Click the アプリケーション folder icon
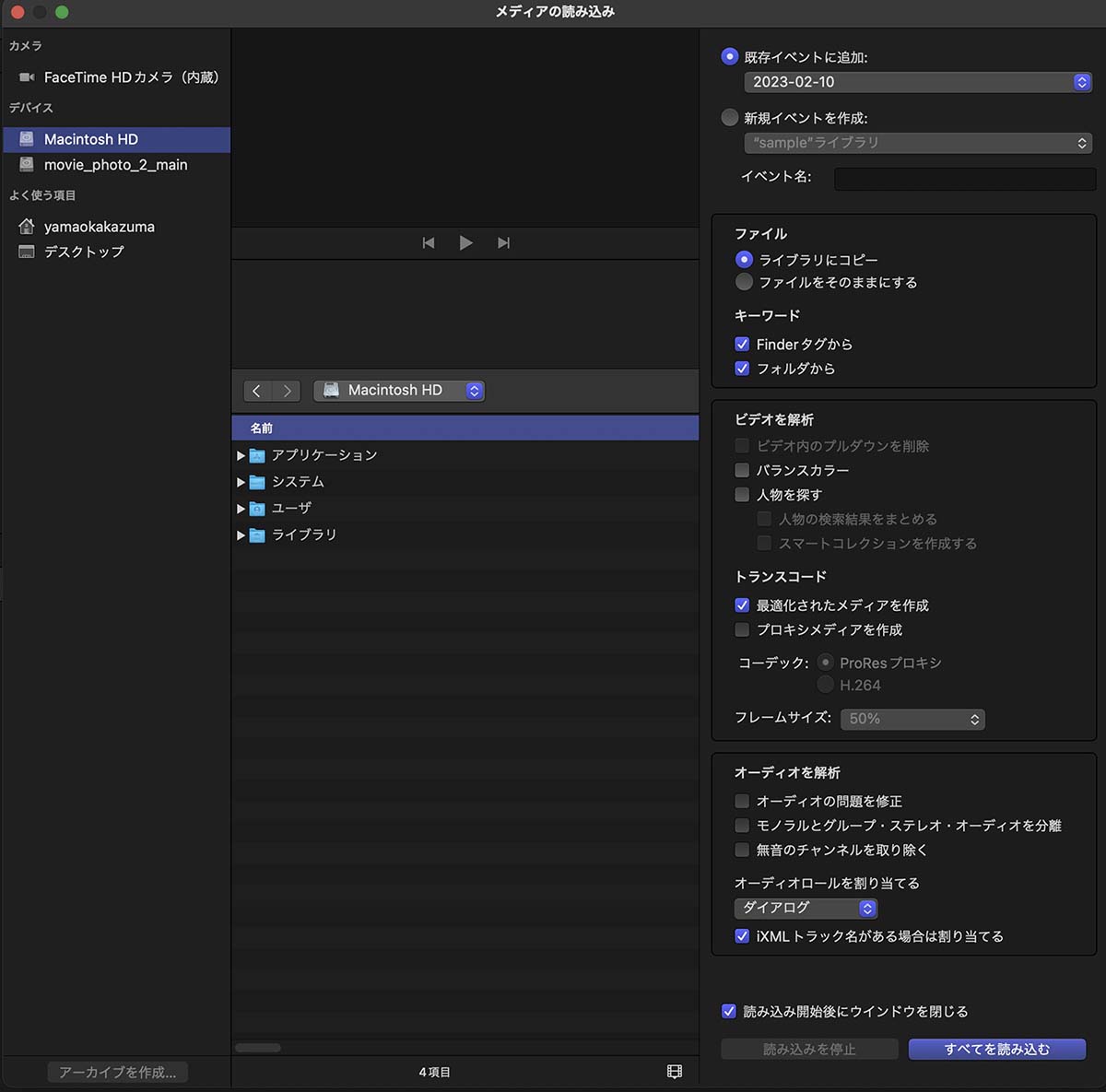Image resolution: width=1106 pixels, height=1092 pixels. (x=257, y=455)
